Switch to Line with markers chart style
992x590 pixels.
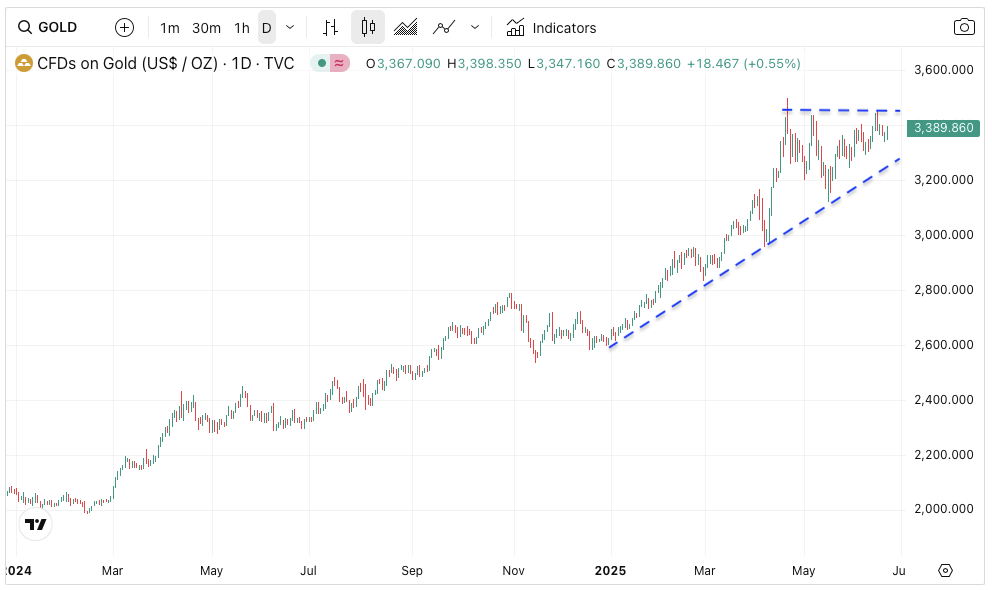pyautogui.click(x=444, y=28)
